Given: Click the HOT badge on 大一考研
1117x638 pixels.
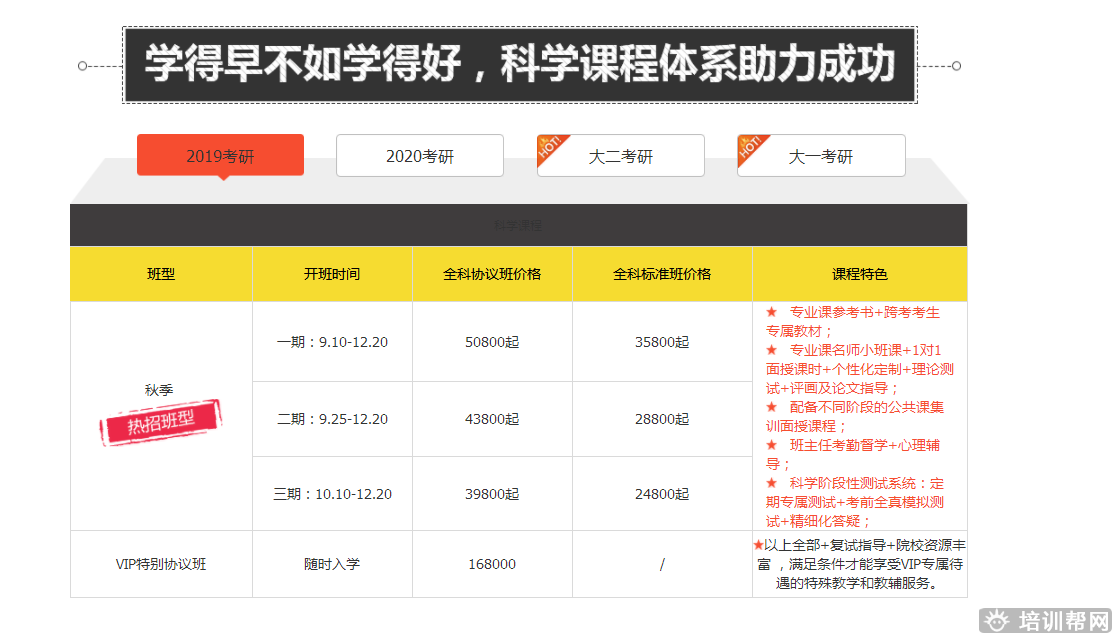Looking at the screenshot, I should (750, 148).
